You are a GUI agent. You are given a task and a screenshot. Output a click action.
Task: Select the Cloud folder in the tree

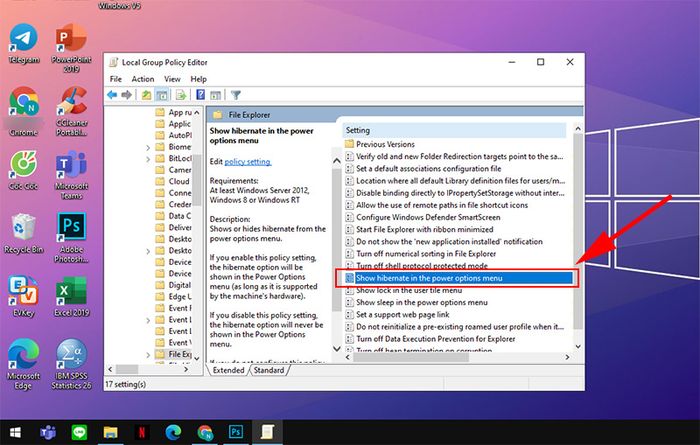[x=173, y=181]
